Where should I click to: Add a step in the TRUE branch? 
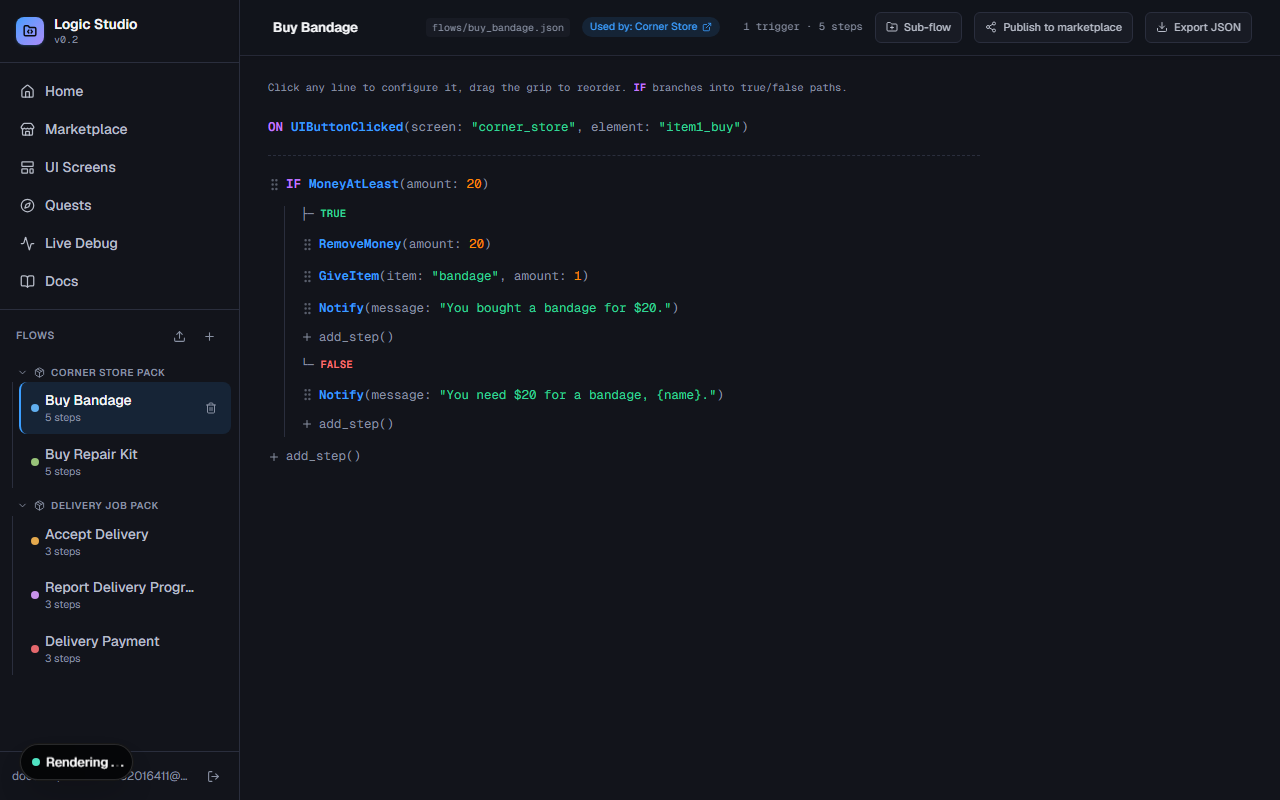click(348, 337)
